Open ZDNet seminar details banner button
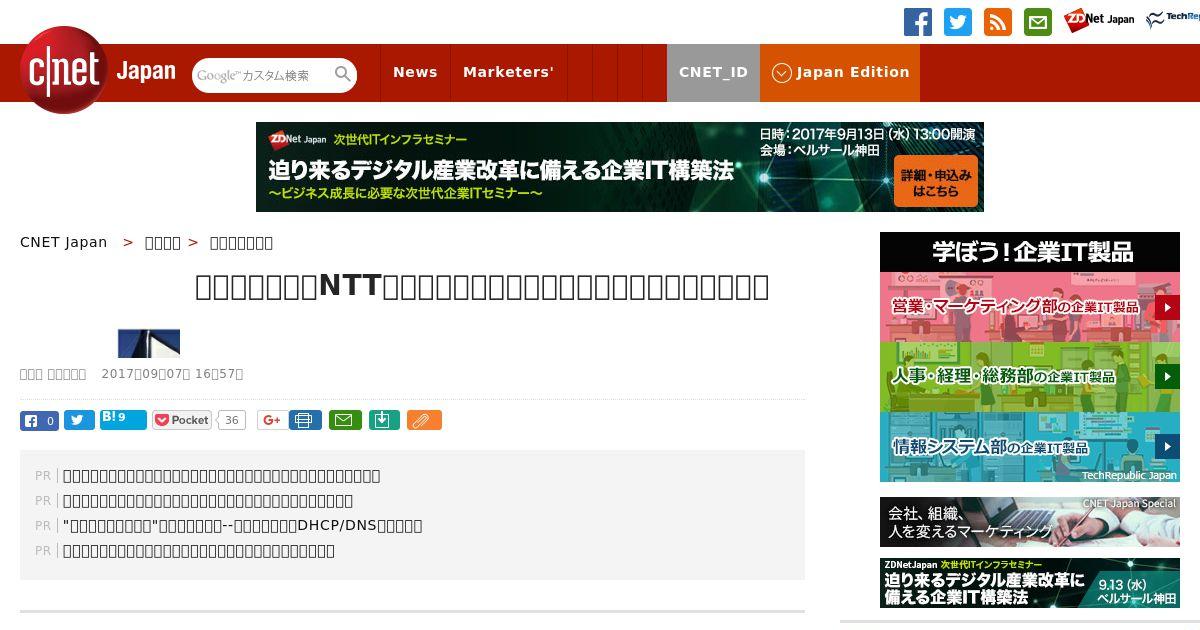Viewport: 1200px width, 630px height. (936, 181)
